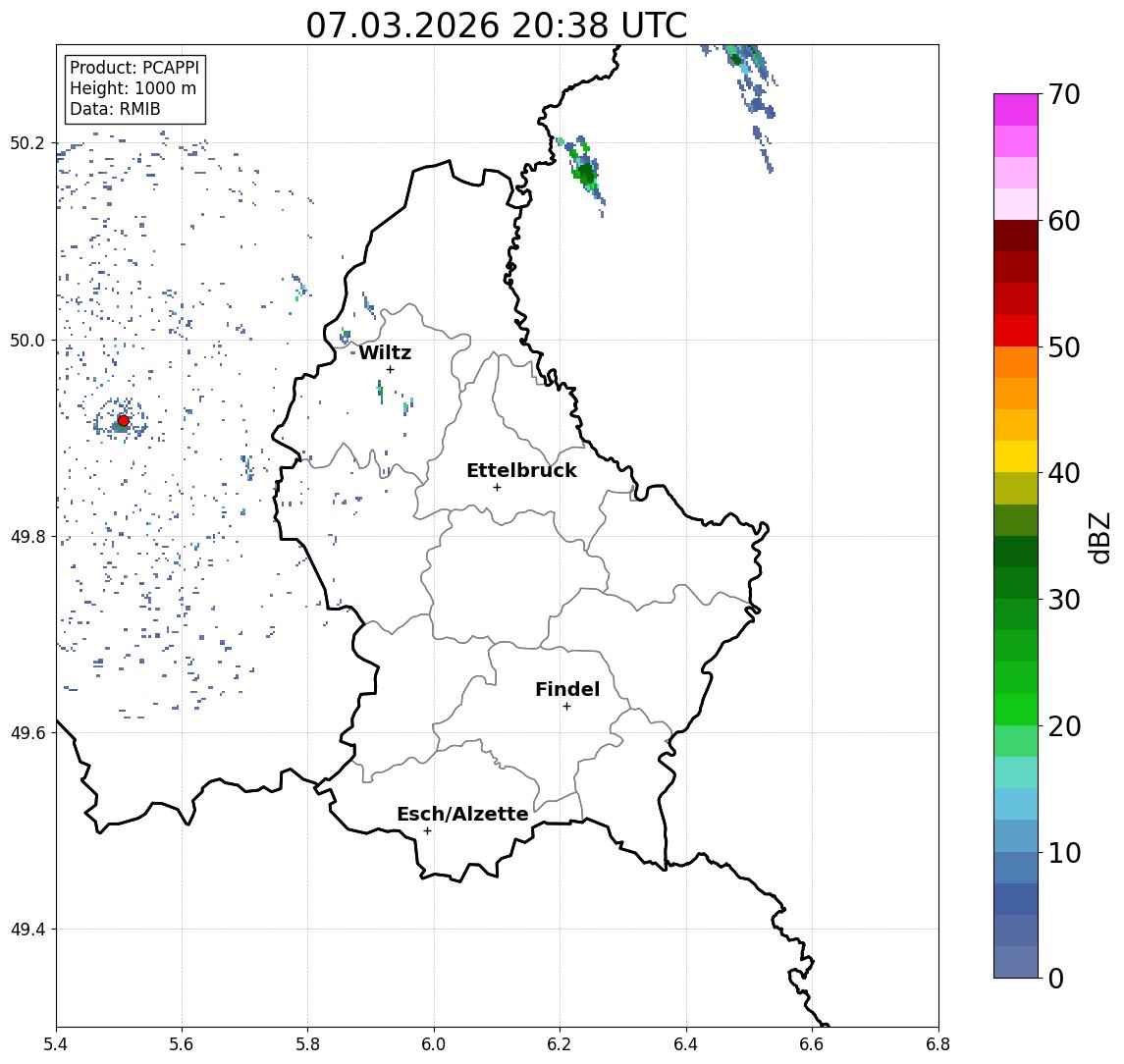Image resolution: width=1124 pixels, height=1064 pixels.
Task: Click the dark green rain cell northeast of Luxembourg
Action: pos(586,173)
